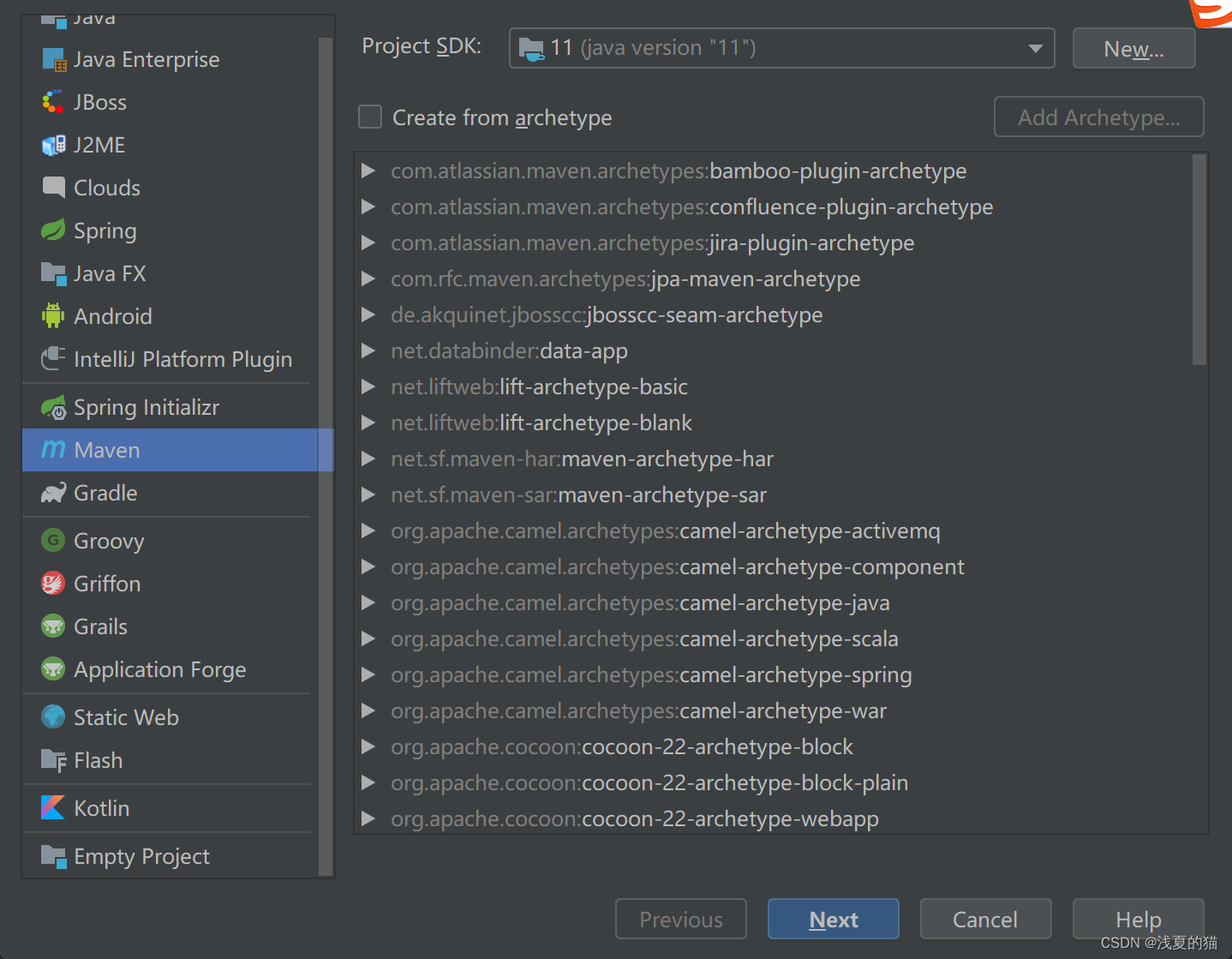This screenshot has height=959, width=1232.
Task: Select the Kotlin icon
Action: (x=53, y=808)
